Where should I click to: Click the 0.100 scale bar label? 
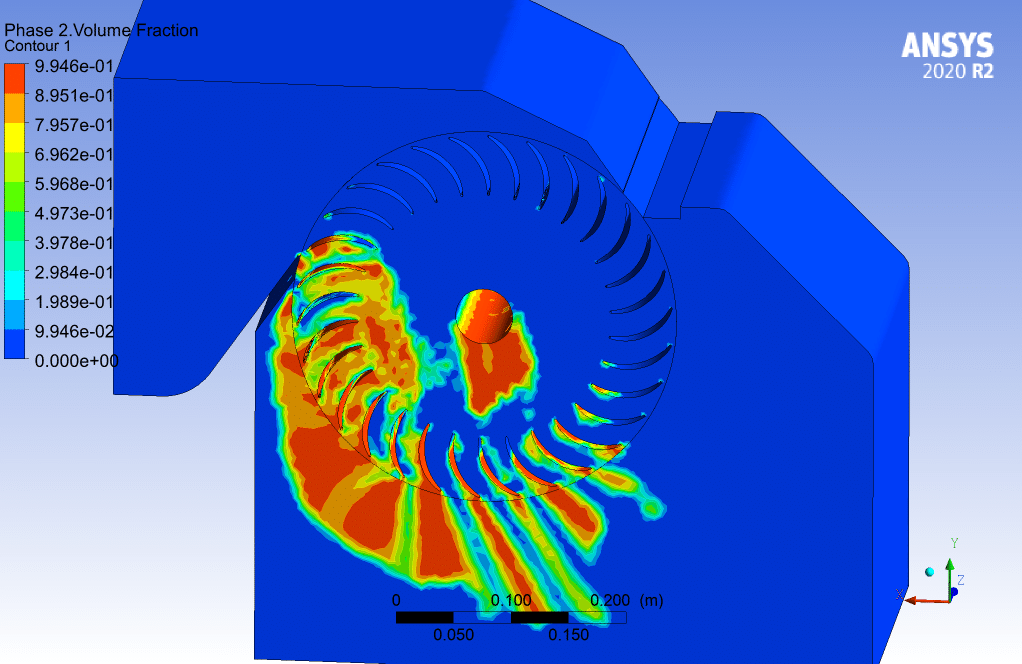coord(513,600)
